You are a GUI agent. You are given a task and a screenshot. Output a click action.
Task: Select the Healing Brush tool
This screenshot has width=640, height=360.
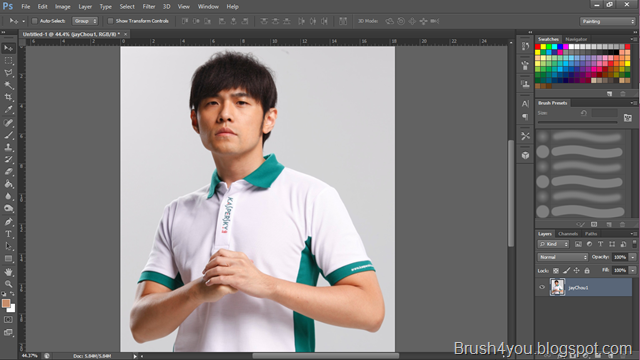point(8,123)
